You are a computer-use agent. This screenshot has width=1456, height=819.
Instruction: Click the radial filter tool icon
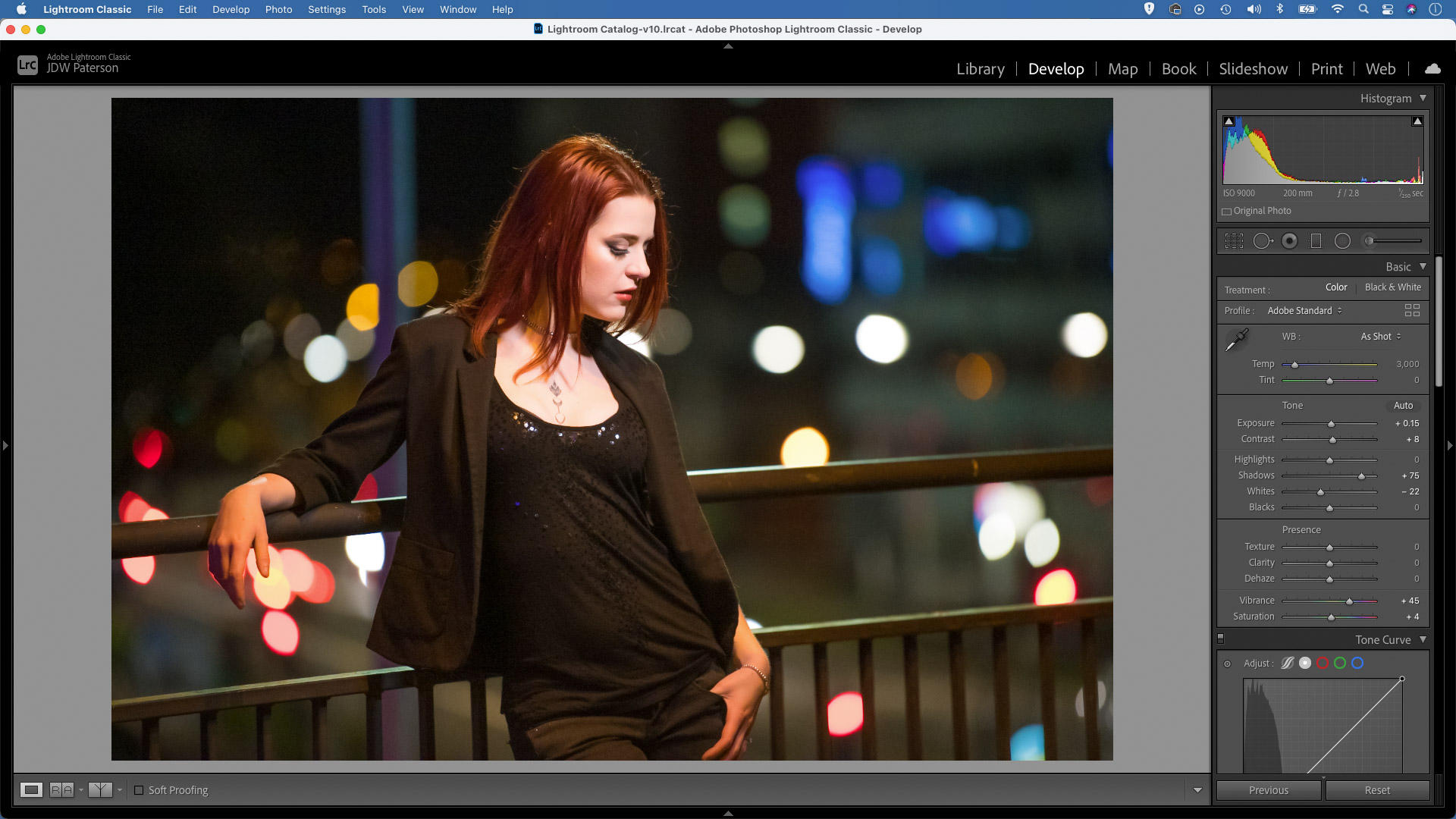point(1343,241)
